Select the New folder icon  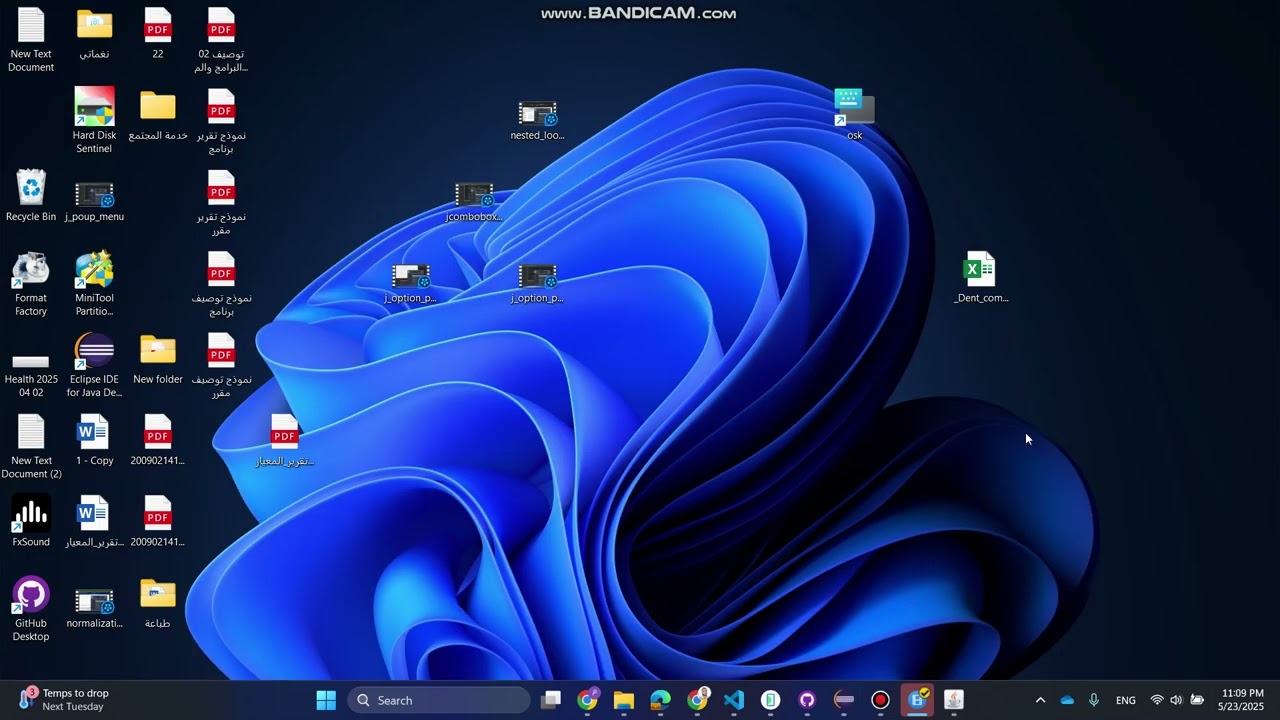158,359
